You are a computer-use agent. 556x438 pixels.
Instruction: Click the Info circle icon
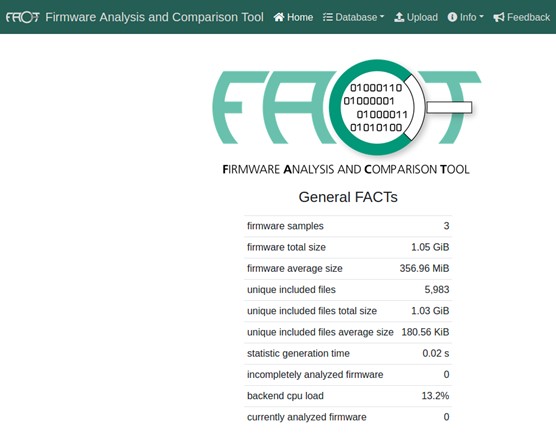[452, 17]
